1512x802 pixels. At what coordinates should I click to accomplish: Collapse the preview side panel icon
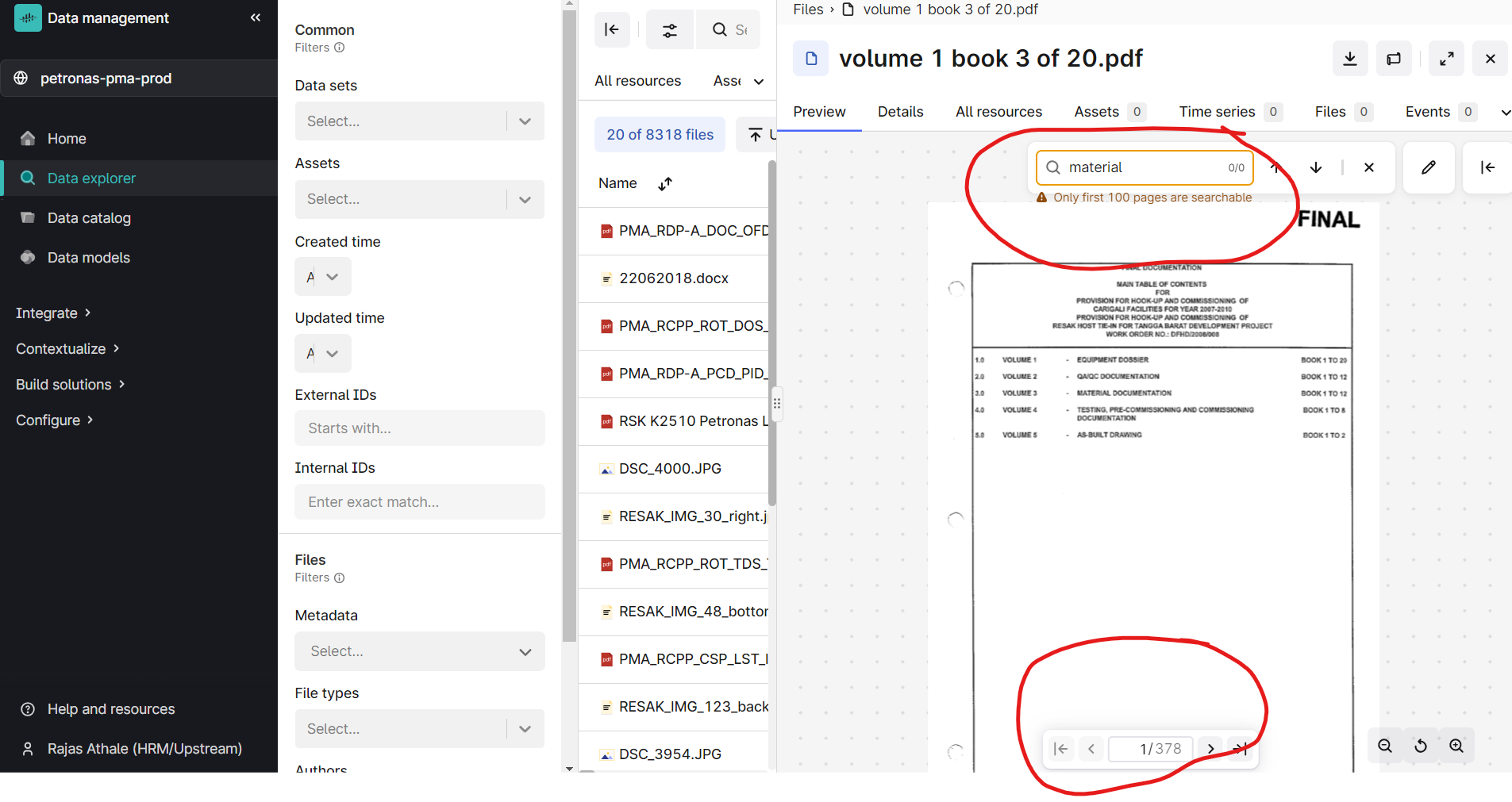click(x=1487, y=167)
